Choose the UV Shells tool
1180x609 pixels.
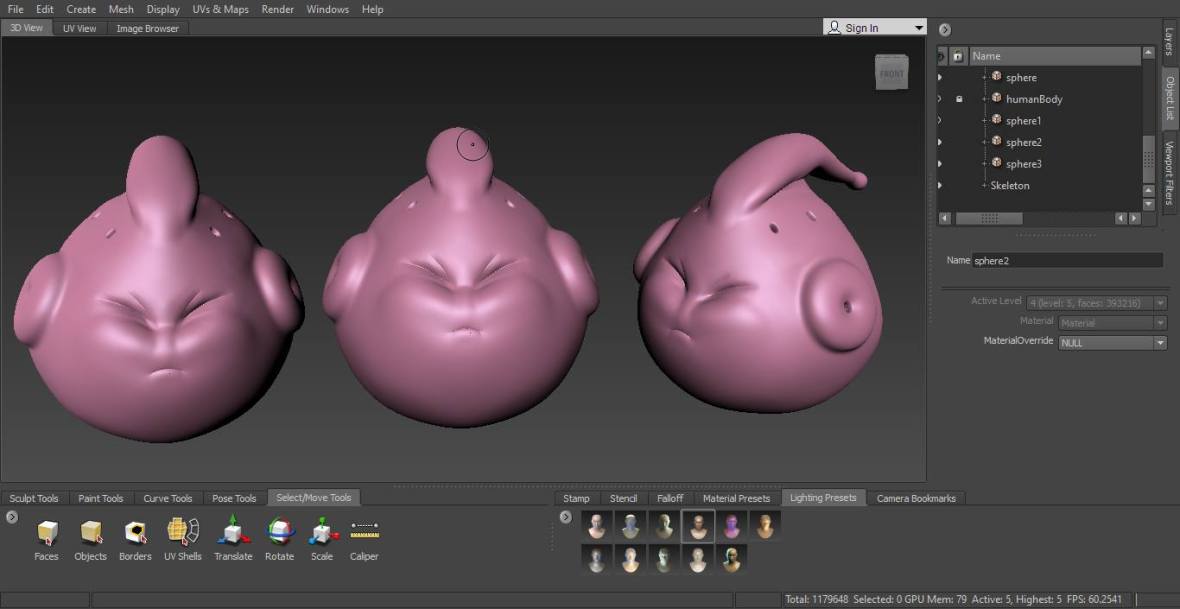click(183, 532)
